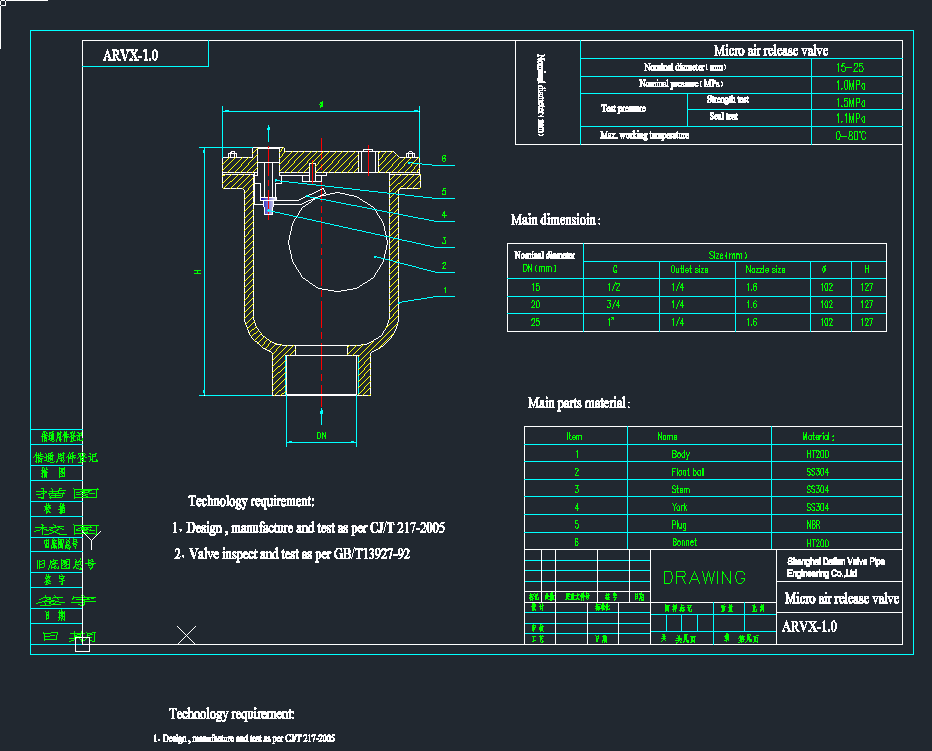Select callout number 1 on the valve section

pos(445,290)
